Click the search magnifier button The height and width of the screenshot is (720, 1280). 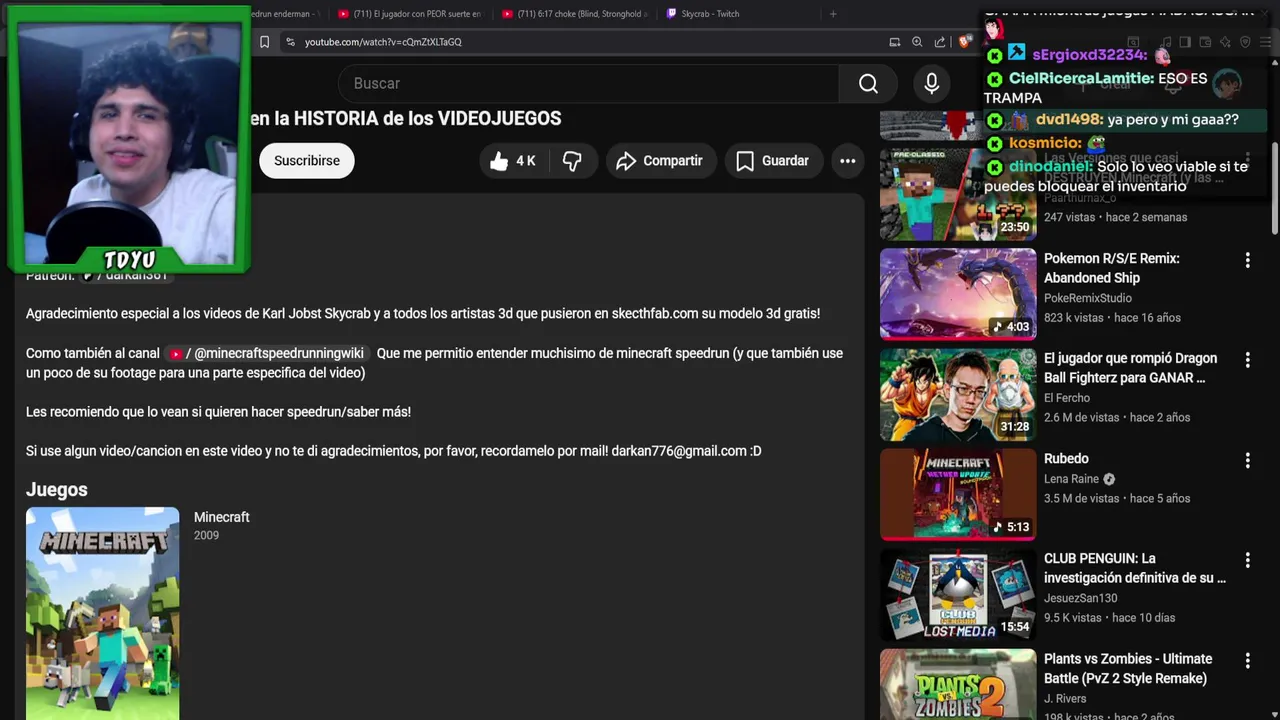868,84
